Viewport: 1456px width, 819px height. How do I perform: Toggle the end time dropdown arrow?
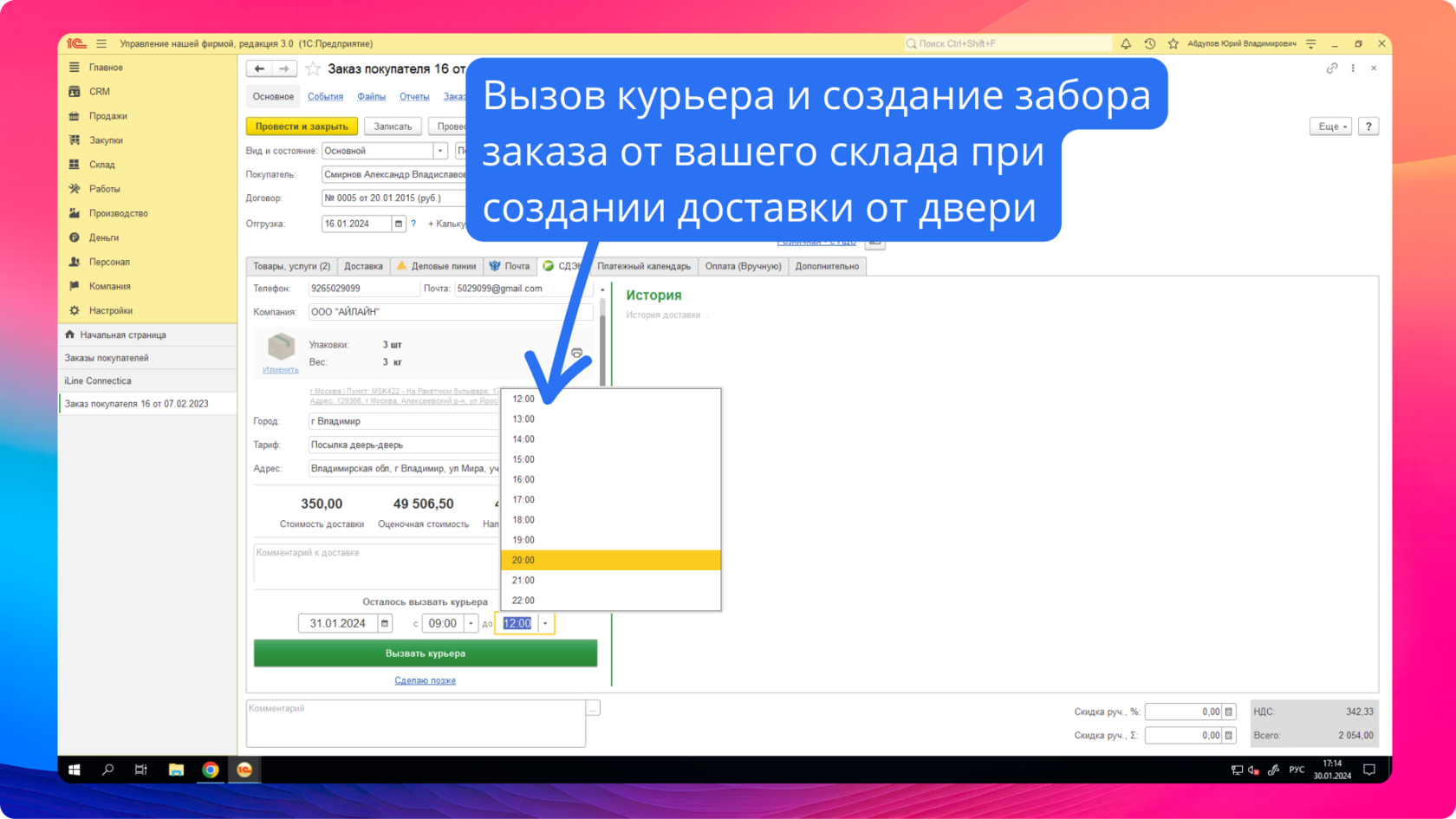[545, 623]
